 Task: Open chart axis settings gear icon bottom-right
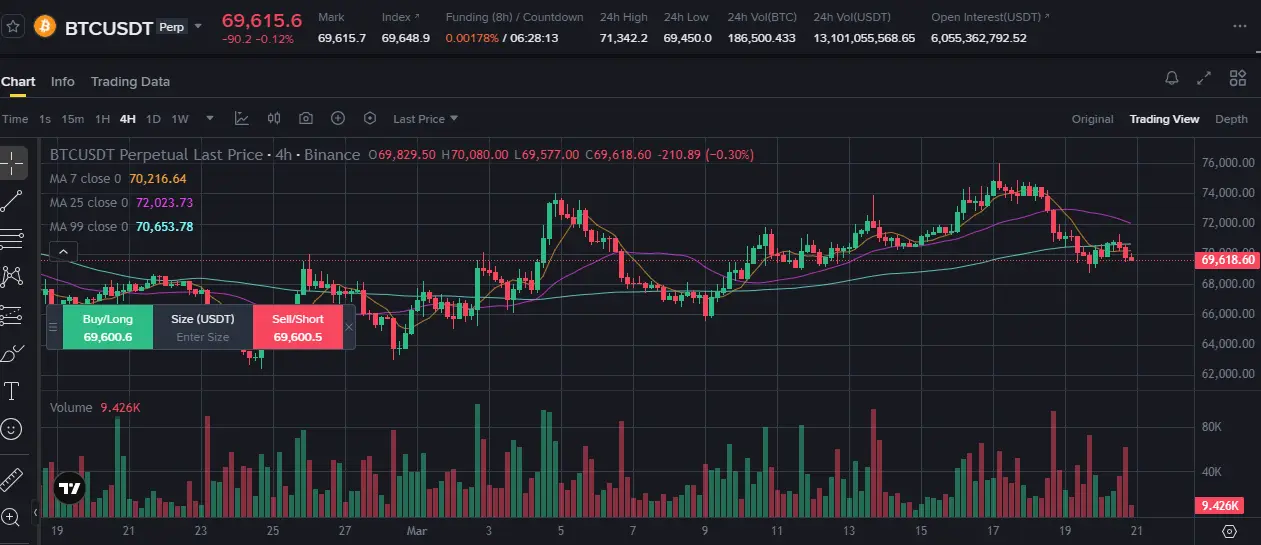[1229, 531]
